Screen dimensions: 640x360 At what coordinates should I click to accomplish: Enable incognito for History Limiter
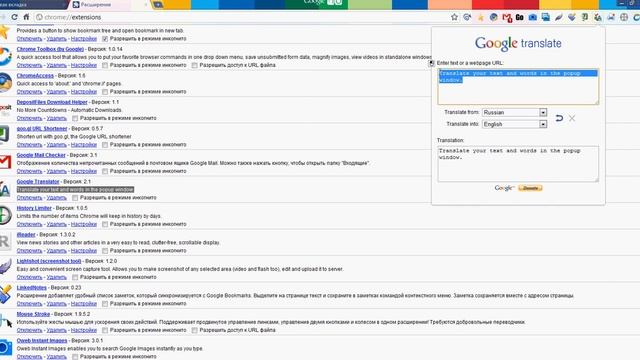coord(105,224)
